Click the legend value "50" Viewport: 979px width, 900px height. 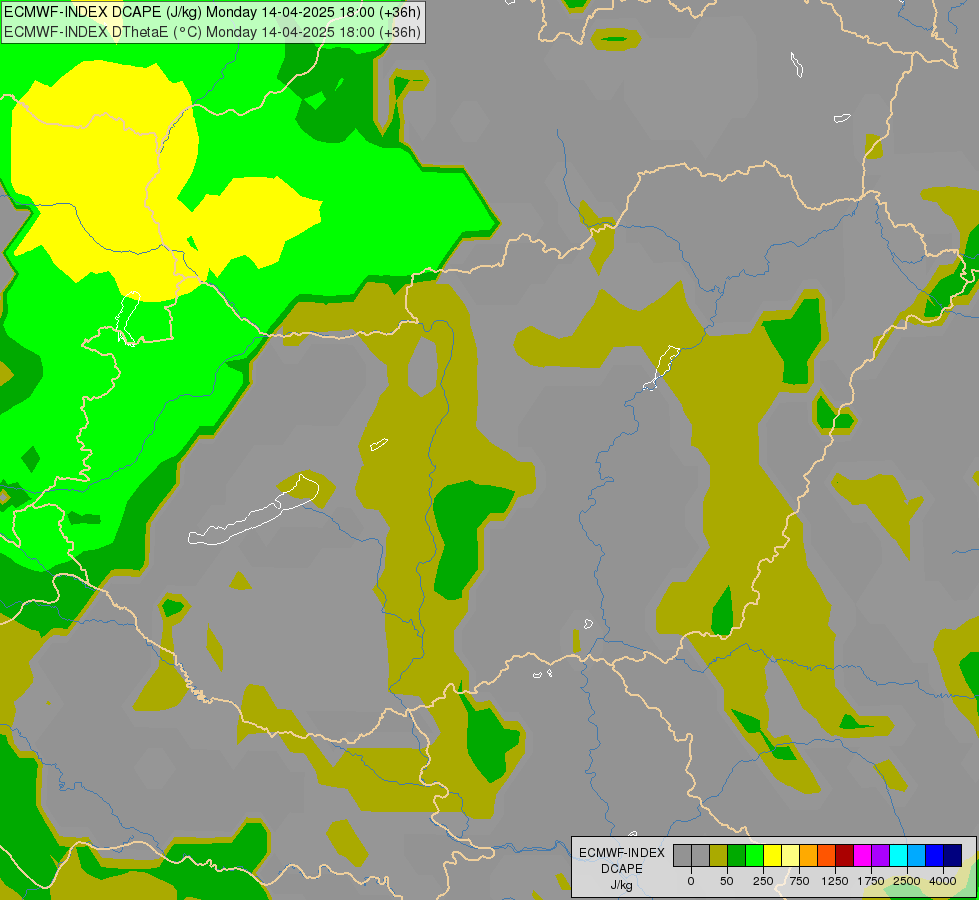(727, 881)
